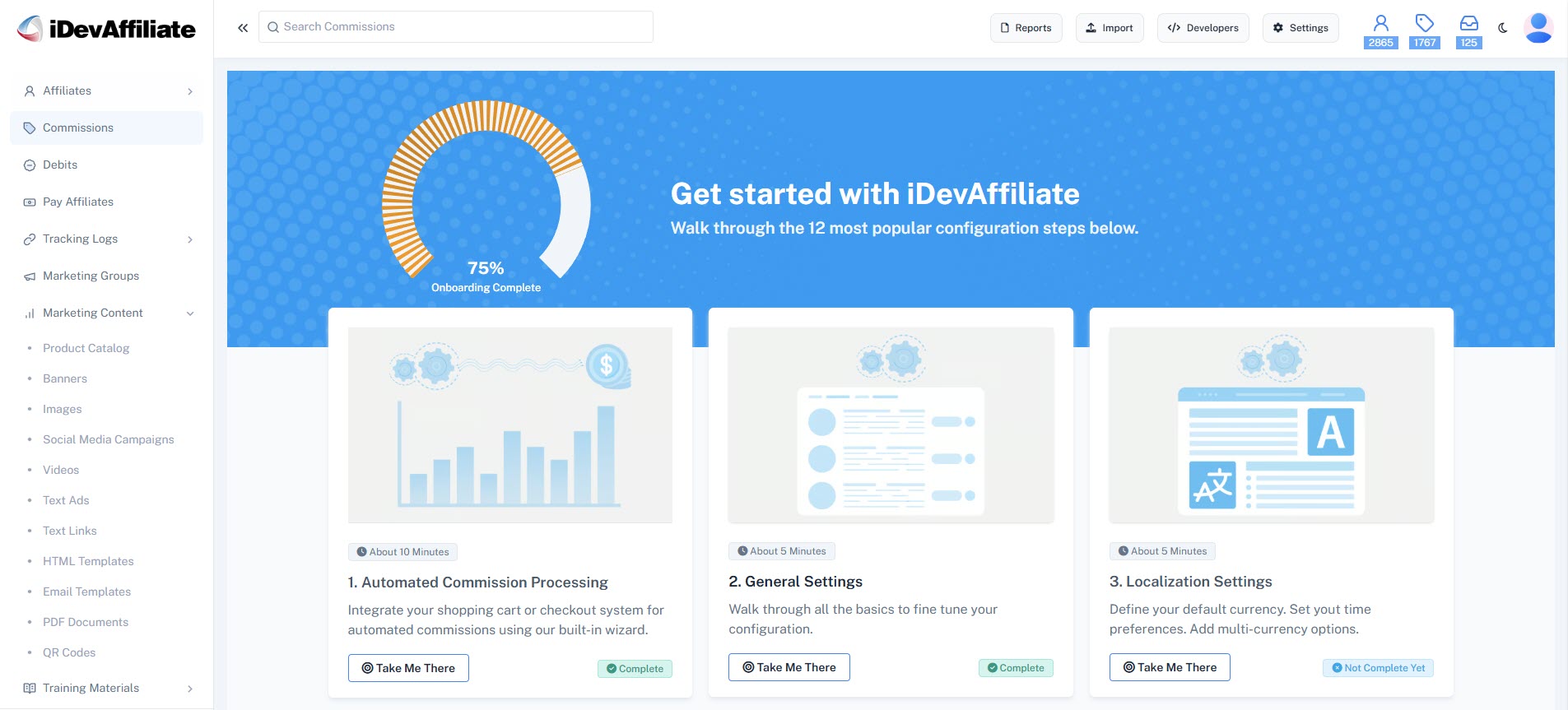Click the Developers code icon
The width and height of the screenshot is (1568, 710).
coord(1174,28)
